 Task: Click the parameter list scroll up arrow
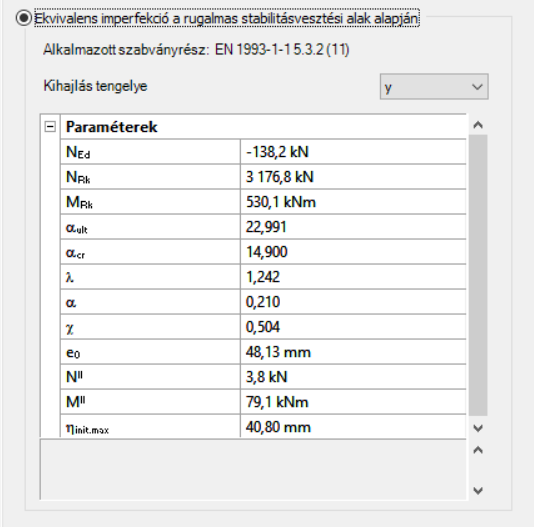[478, 125]
